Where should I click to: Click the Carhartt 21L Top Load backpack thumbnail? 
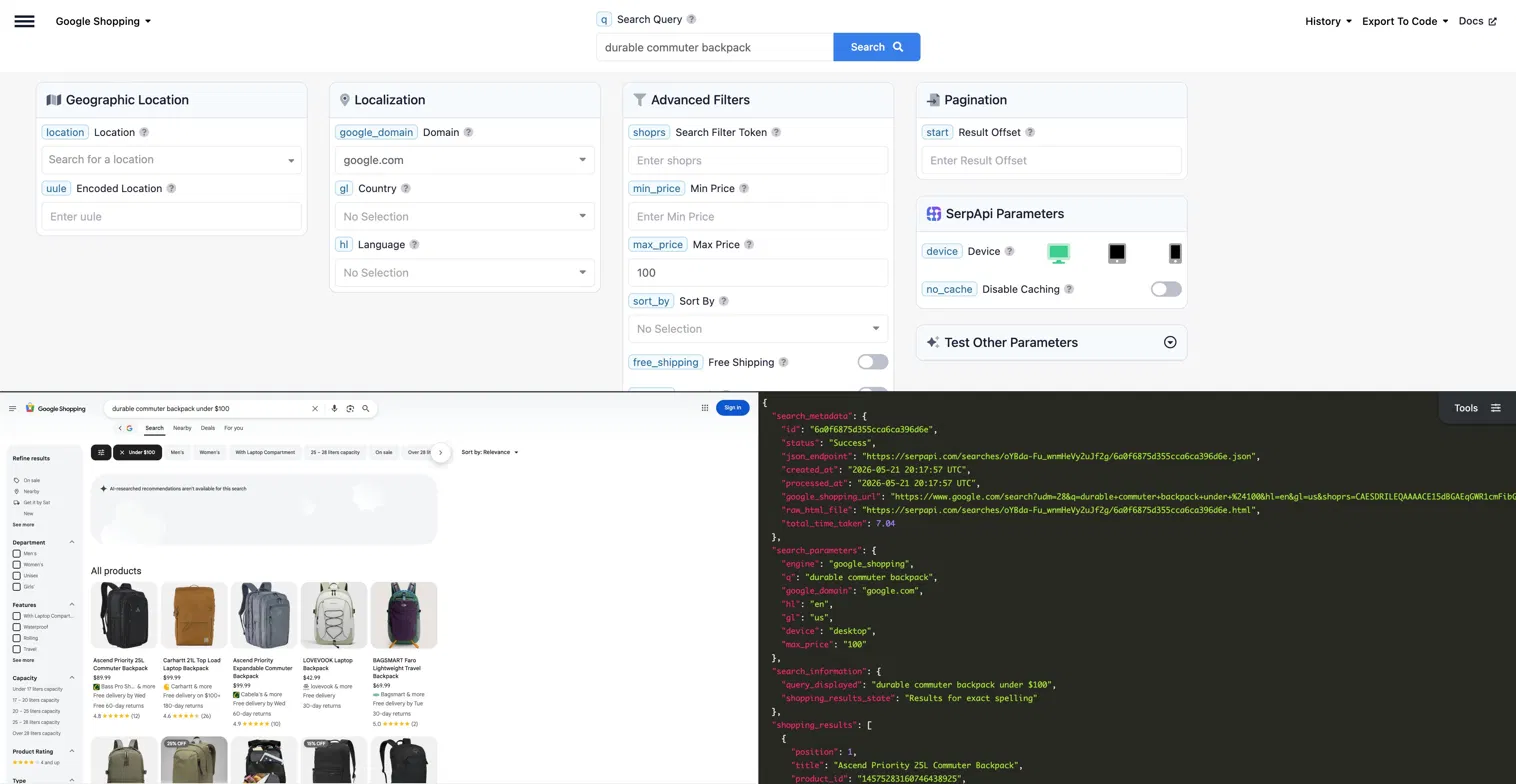pos(194,616)
